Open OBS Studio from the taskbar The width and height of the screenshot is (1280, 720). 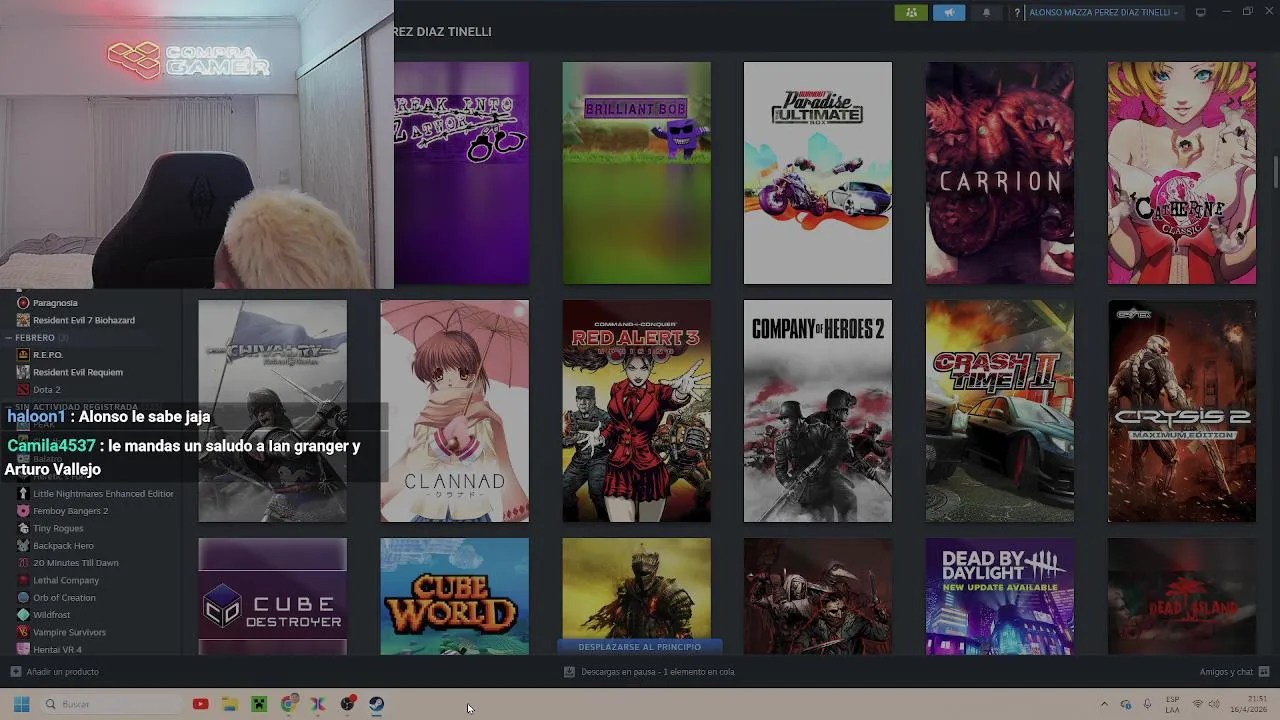click(347, 704)
